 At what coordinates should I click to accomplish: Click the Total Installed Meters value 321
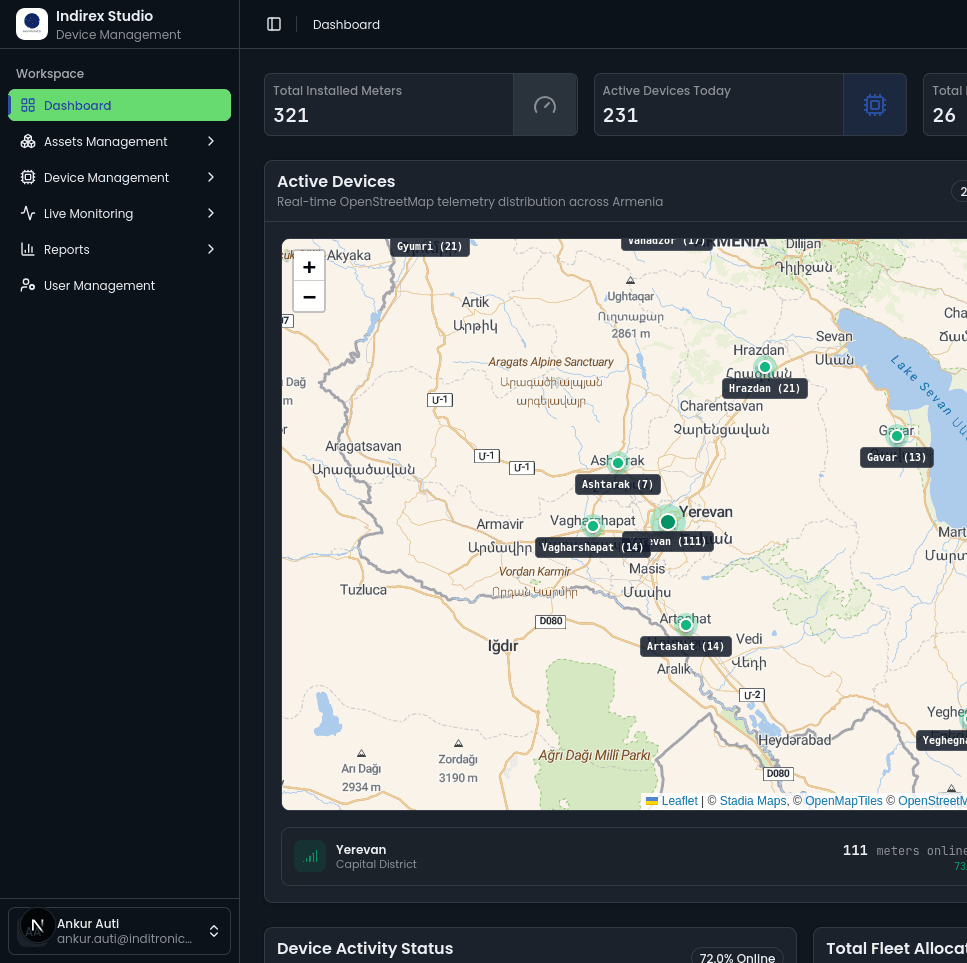click(x=290, y=115)
